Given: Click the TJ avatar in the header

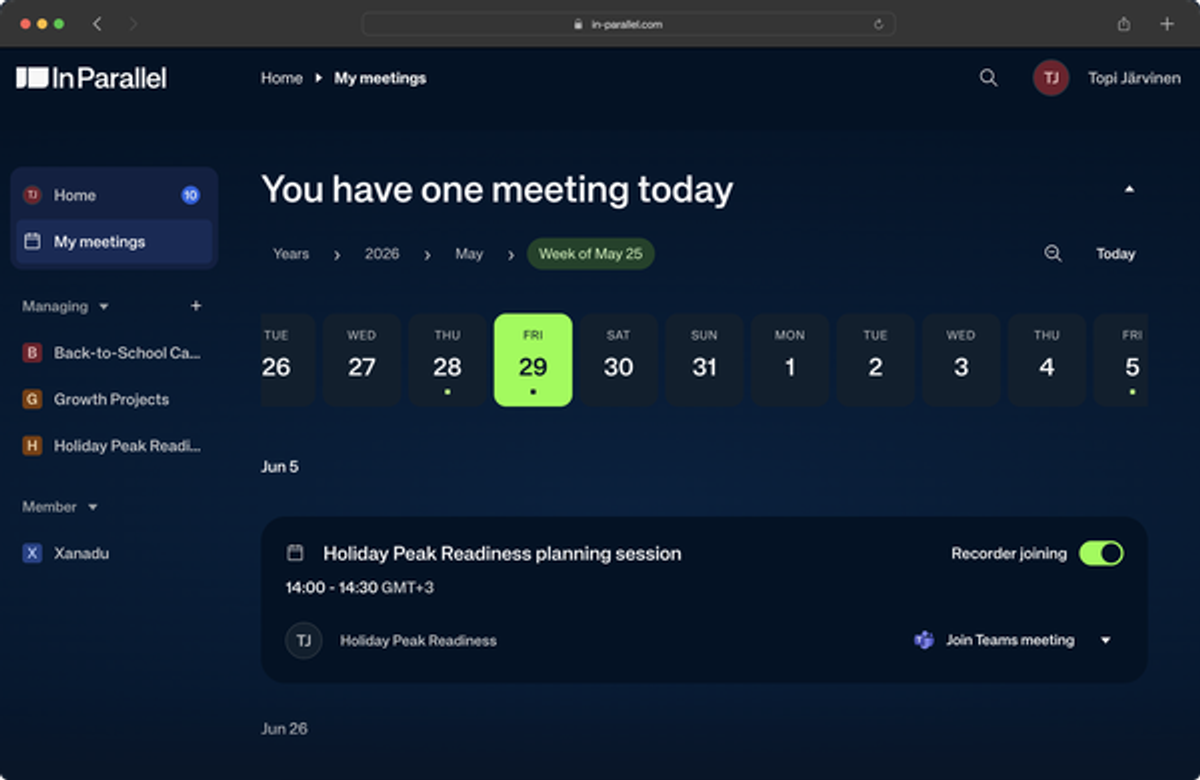Looking at the screenshot, I should tap(1051, 78).
